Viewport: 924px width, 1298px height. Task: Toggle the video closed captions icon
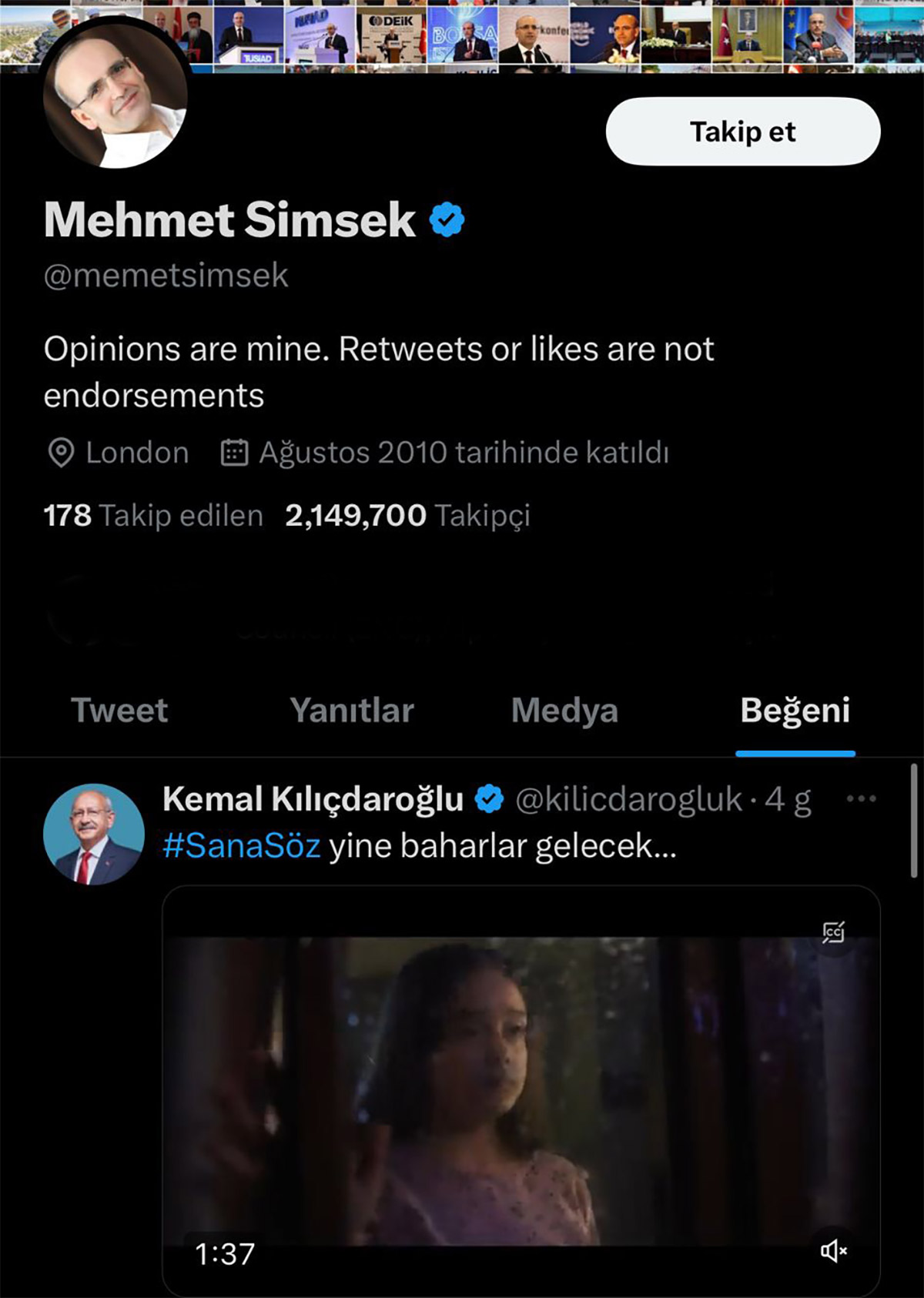[833, 932]
